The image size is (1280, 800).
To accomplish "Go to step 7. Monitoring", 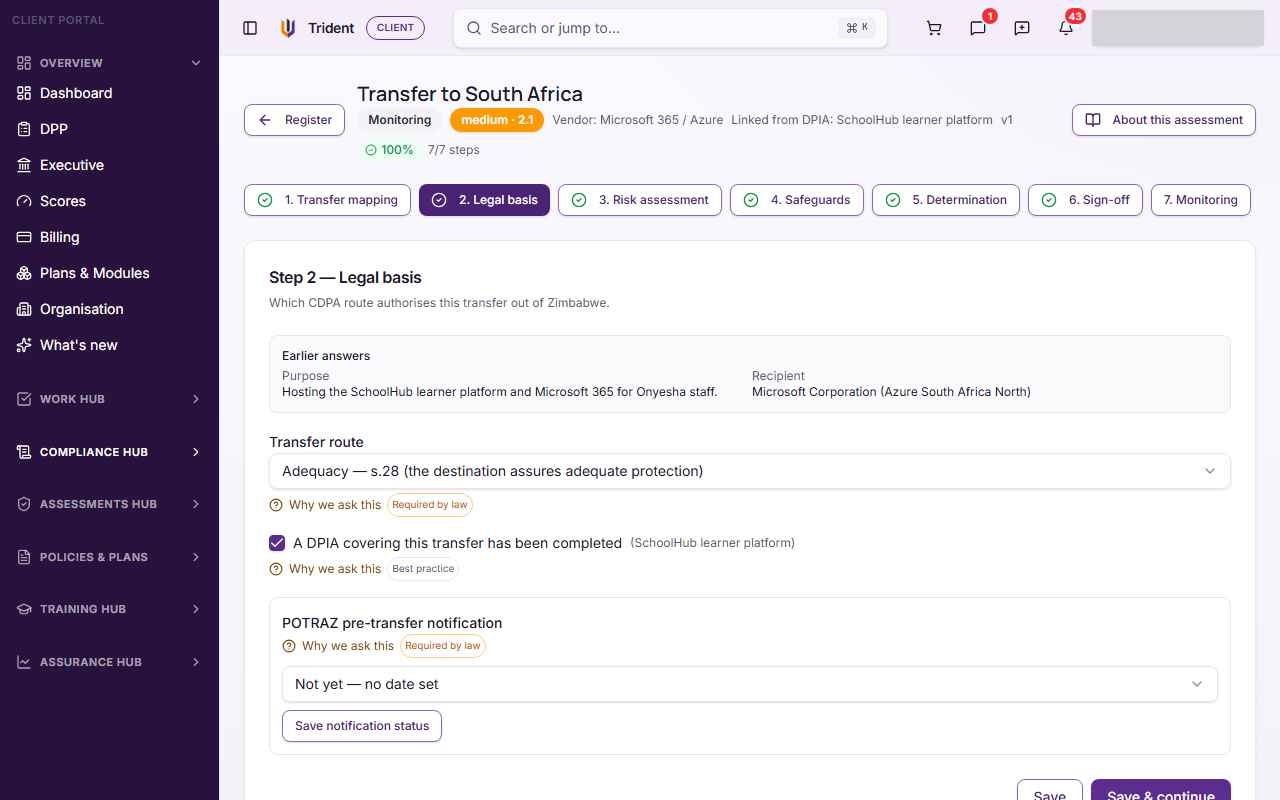I will pyautogui.click(x=1201, y=200).
